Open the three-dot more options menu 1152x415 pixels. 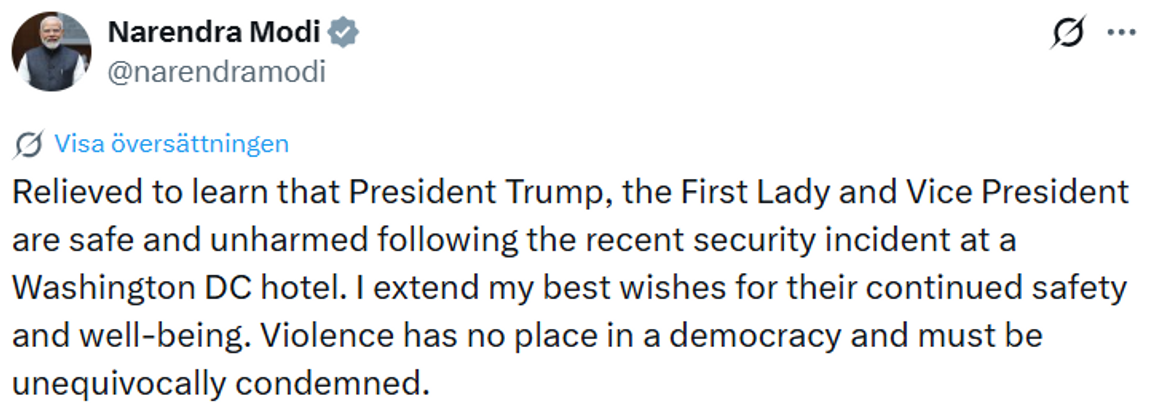[x=1122, y=33]
